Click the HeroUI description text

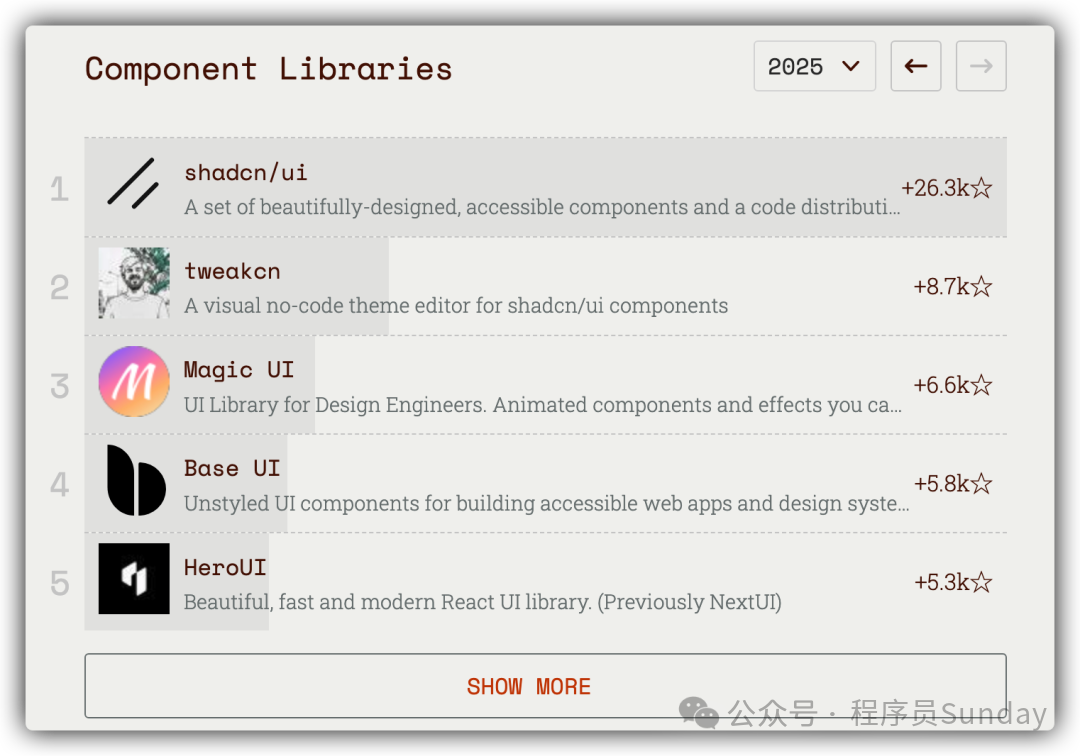[x=482, y=602]
